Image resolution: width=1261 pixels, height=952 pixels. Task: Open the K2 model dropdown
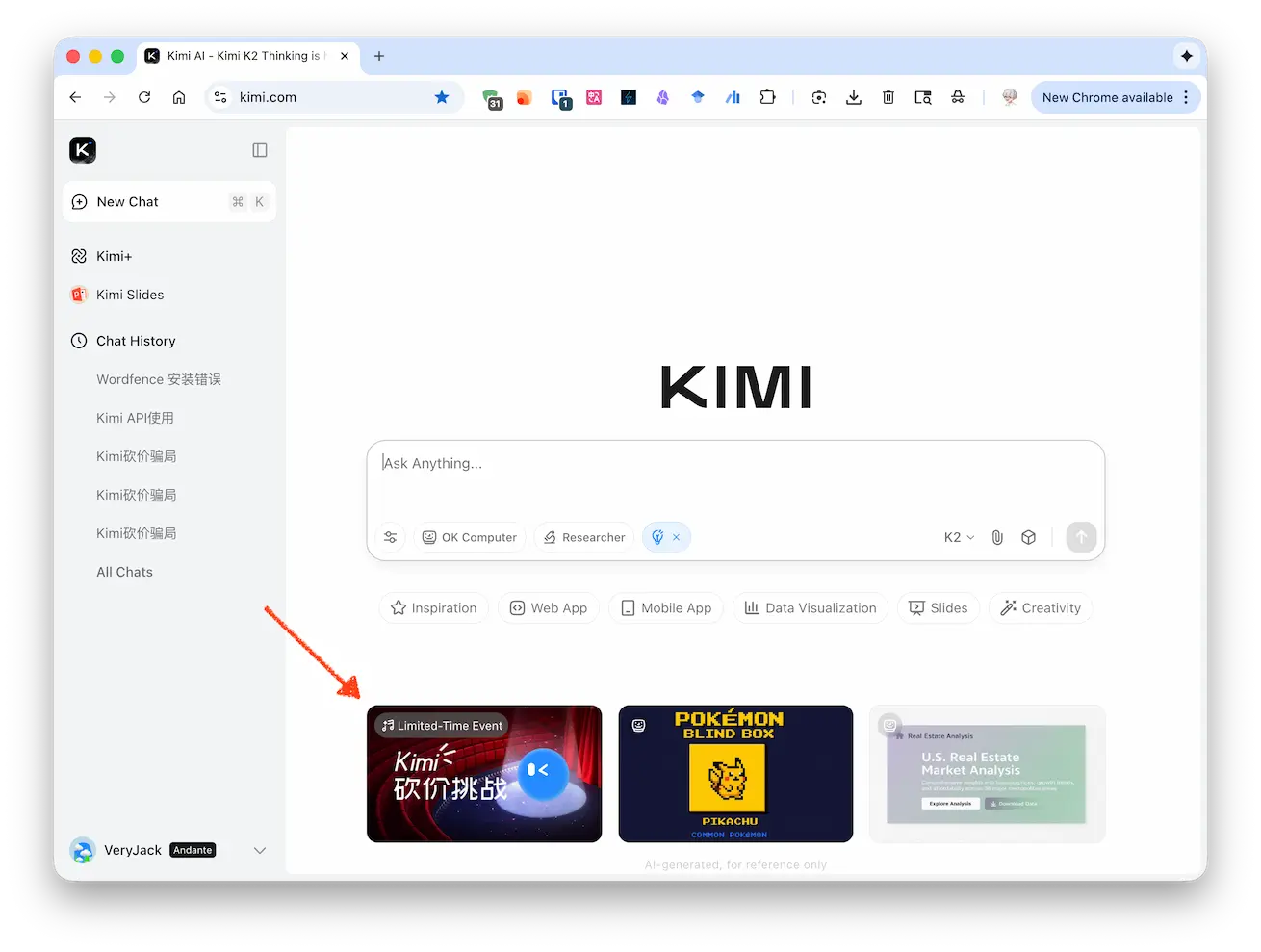click(959, 537)
